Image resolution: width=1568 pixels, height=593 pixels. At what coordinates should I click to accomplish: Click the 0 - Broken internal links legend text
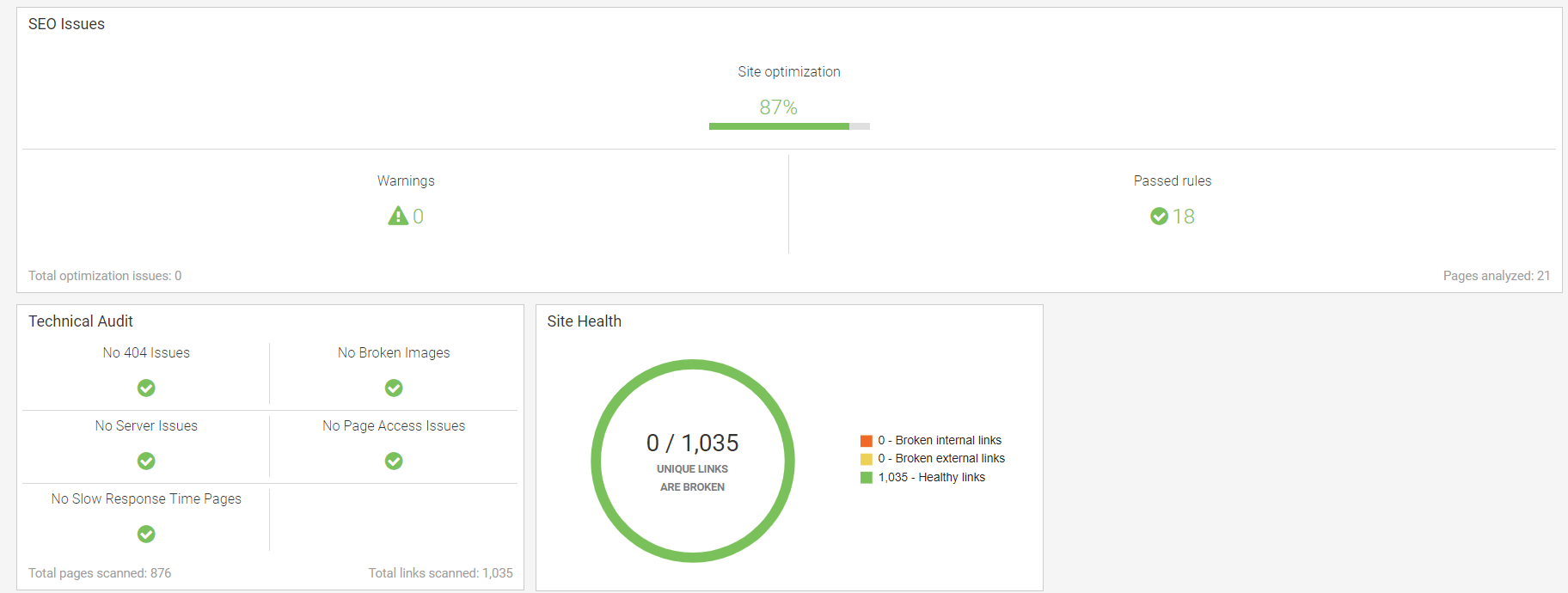pos(940,441)
